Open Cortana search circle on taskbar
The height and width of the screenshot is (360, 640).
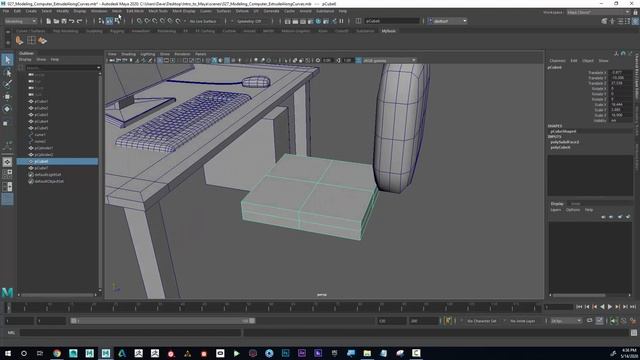point(24,353)
